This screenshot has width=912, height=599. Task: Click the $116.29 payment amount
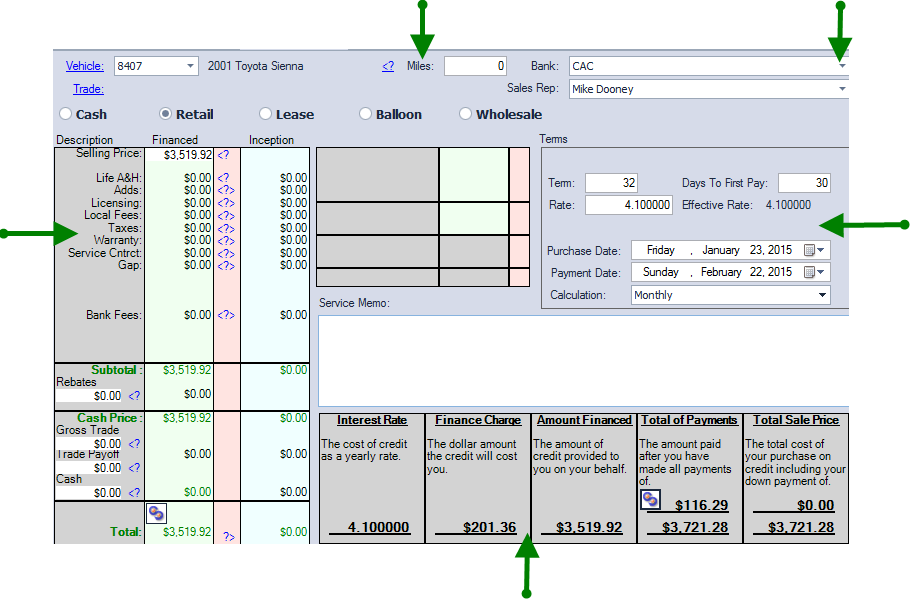[701, 505]
